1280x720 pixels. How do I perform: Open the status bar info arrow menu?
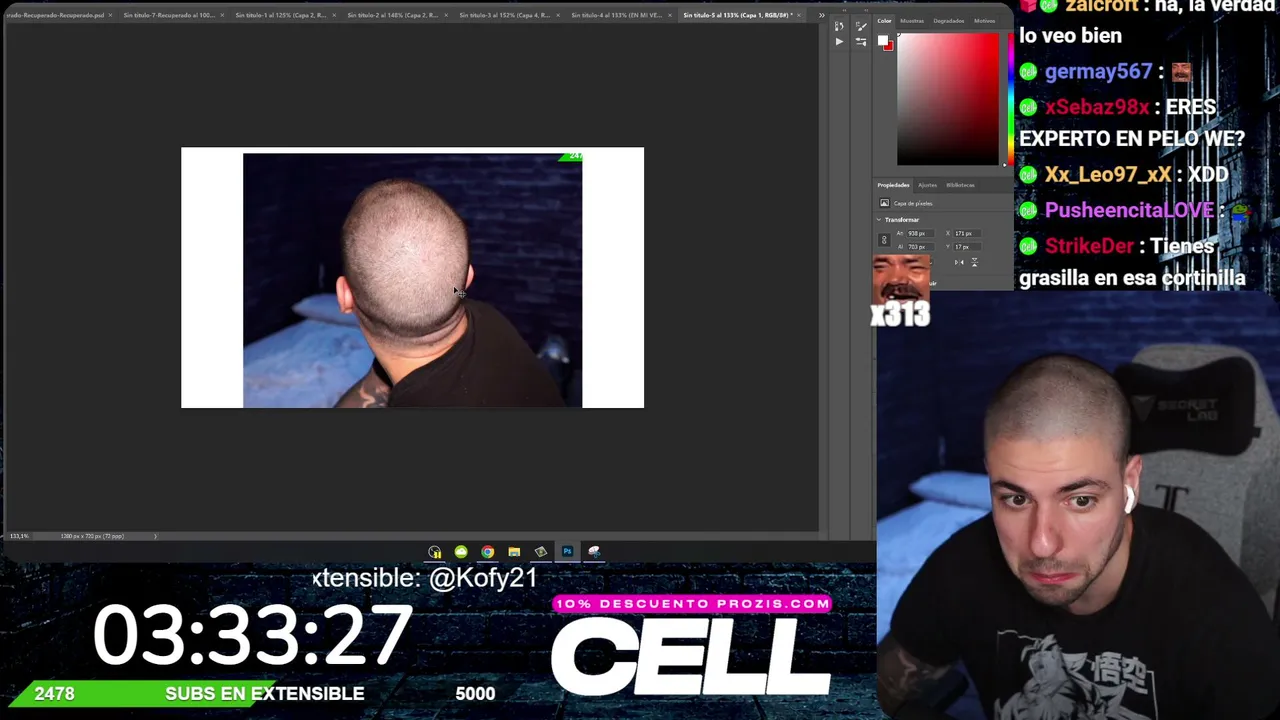coord(155,536)
